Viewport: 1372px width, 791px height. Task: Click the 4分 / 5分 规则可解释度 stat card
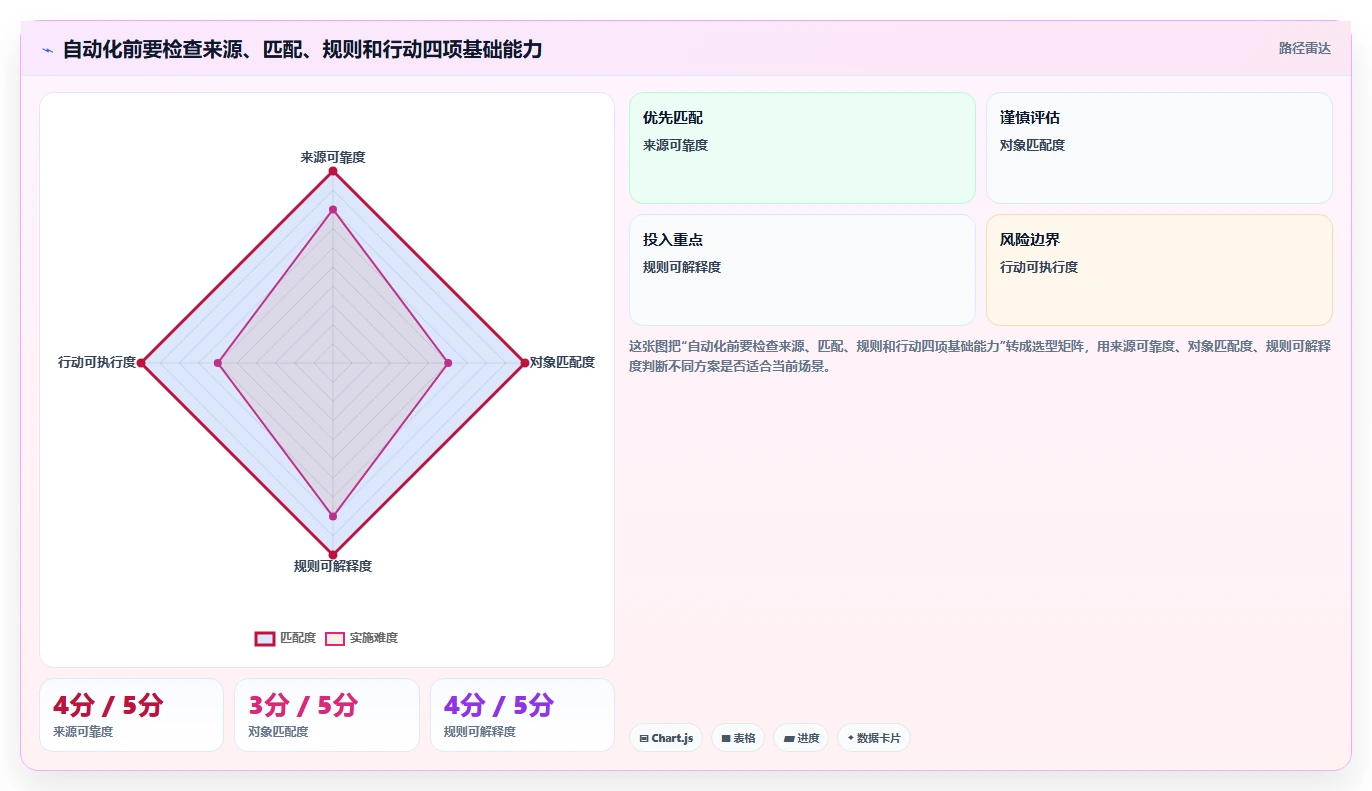coord(522,715)
